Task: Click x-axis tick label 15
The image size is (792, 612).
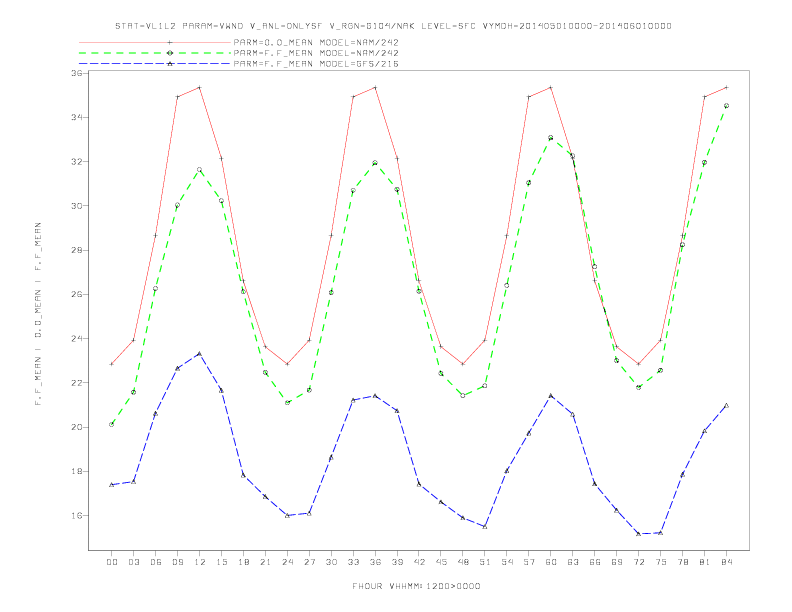Action: coord(221,562)
